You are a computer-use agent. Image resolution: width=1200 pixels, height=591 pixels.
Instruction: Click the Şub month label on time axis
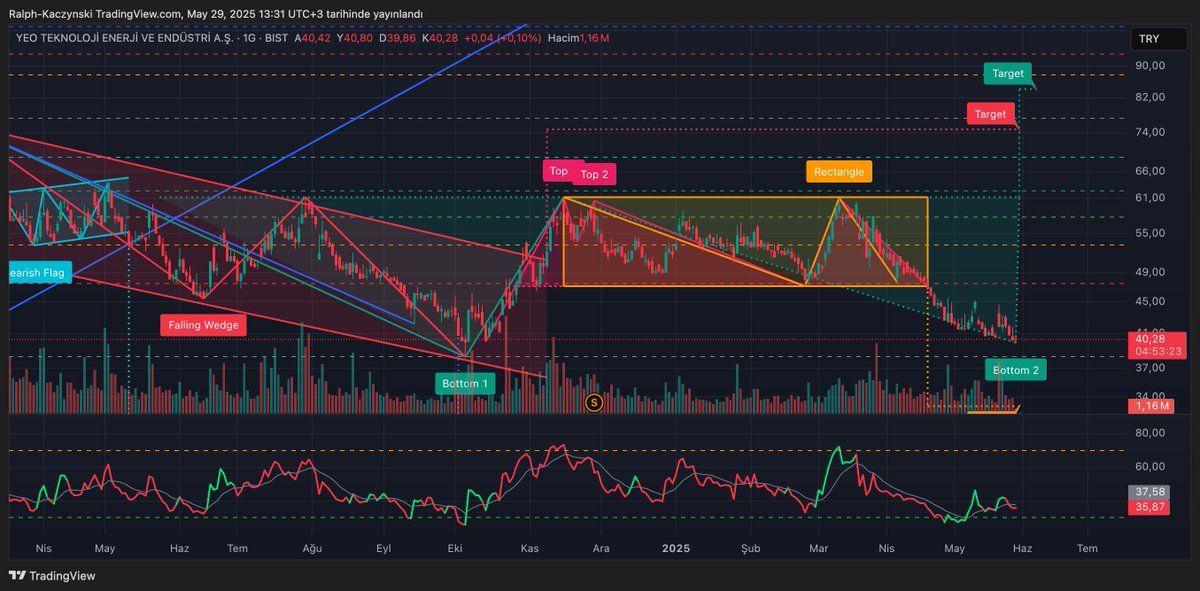(751, 548)
